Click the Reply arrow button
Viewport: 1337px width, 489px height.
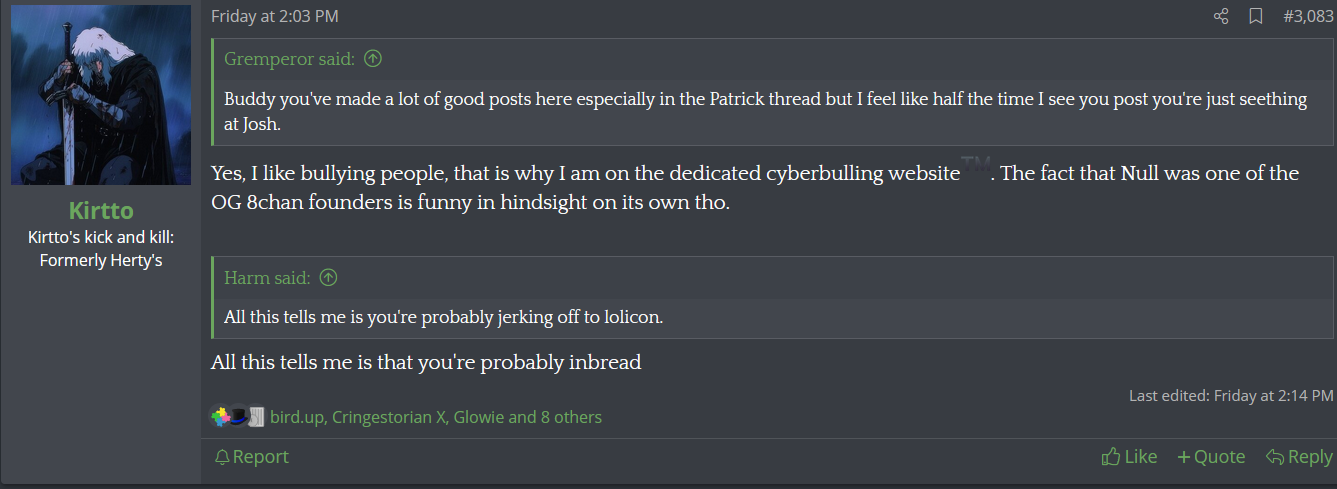(x=1298, y=457)
